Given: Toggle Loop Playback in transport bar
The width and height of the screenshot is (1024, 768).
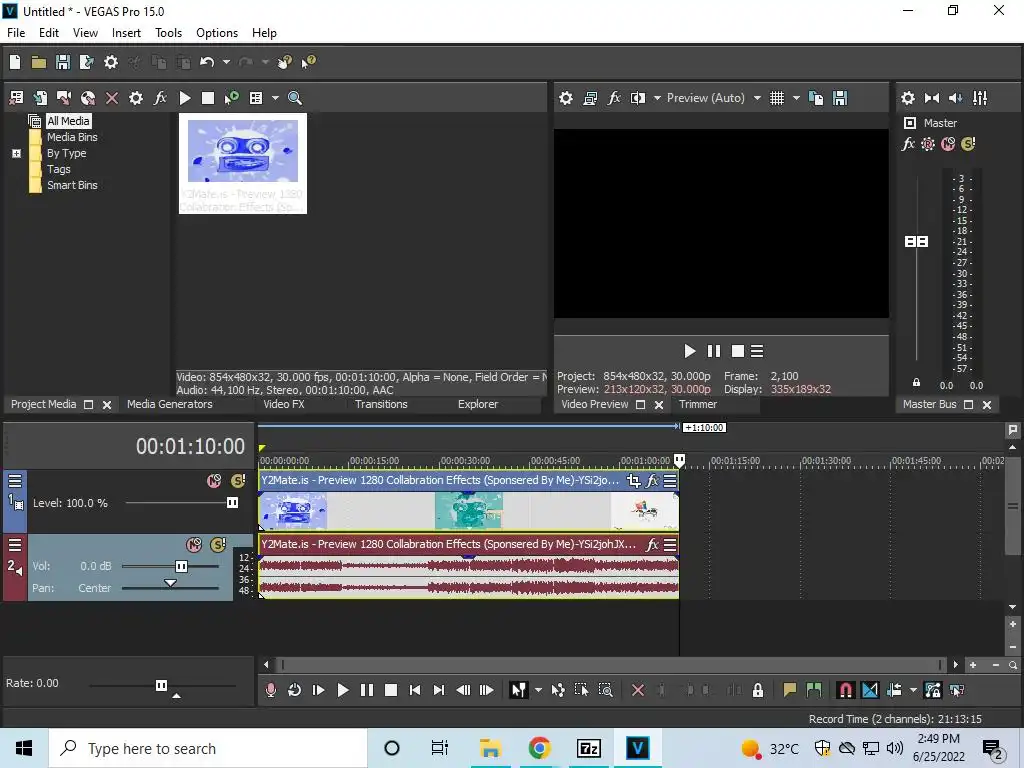Looking at the screenshot, I should (x=295, y=690).
